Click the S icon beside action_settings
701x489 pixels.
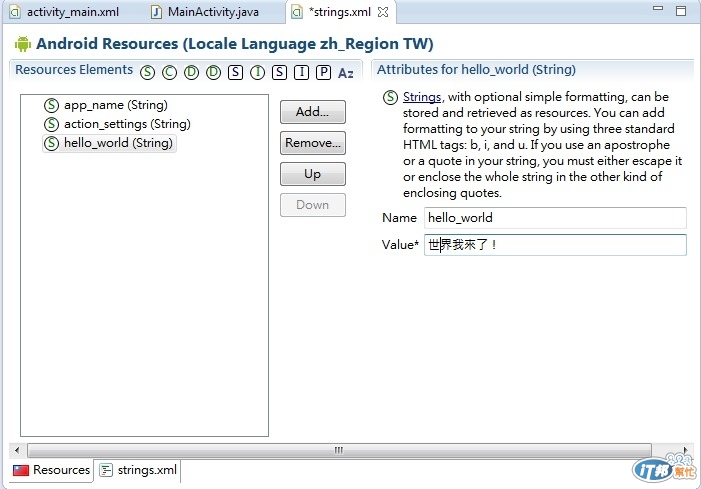tap(51, 124)
